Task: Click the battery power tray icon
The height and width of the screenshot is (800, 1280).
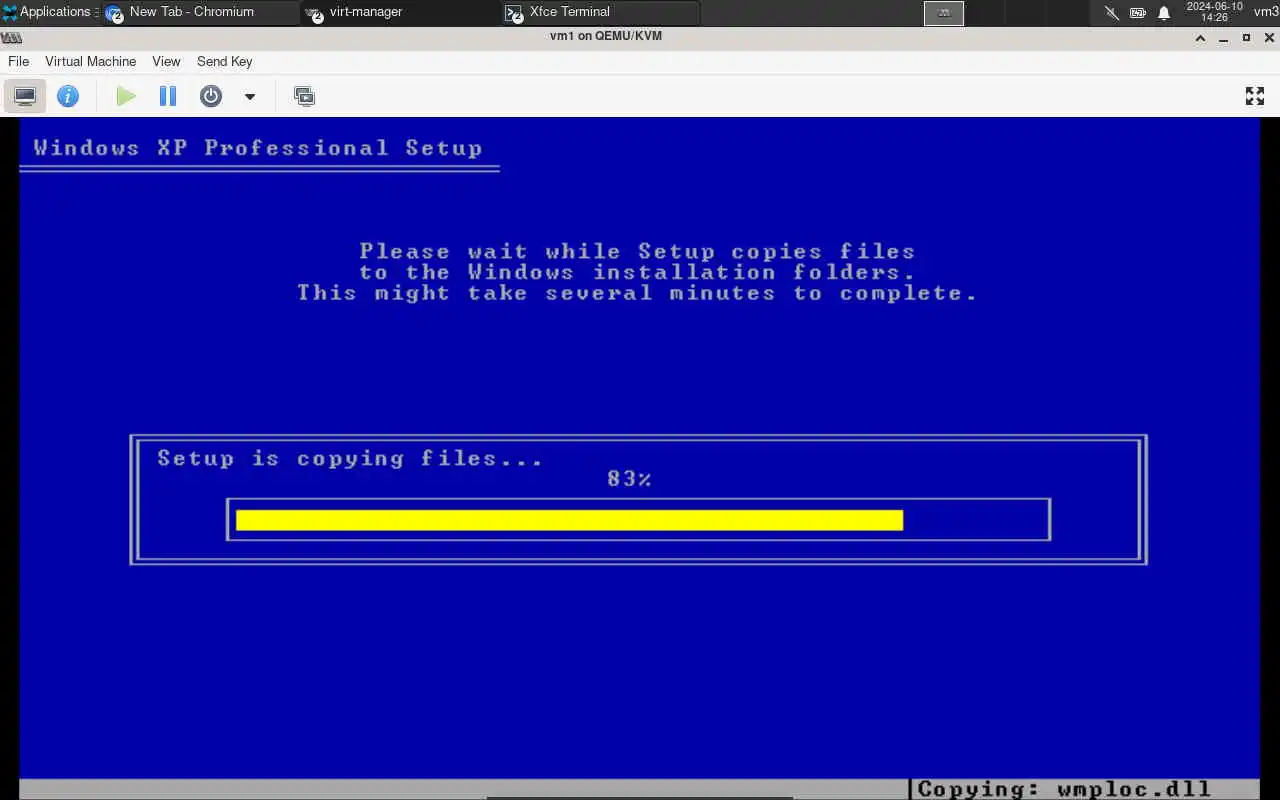Action: click(1138, 13)
